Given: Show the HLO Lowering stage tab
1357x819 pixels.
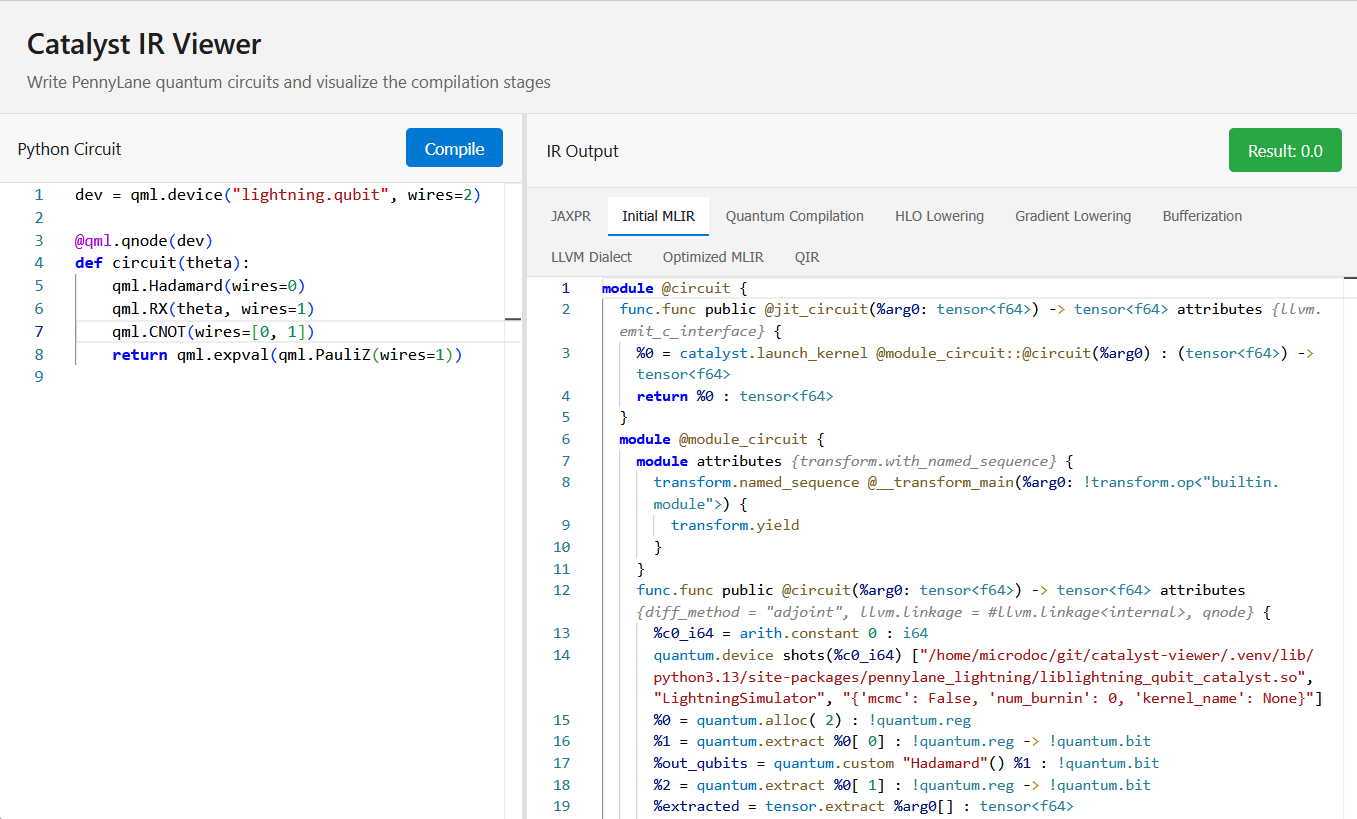Looking at the screenshot, I should pos(939,216).
